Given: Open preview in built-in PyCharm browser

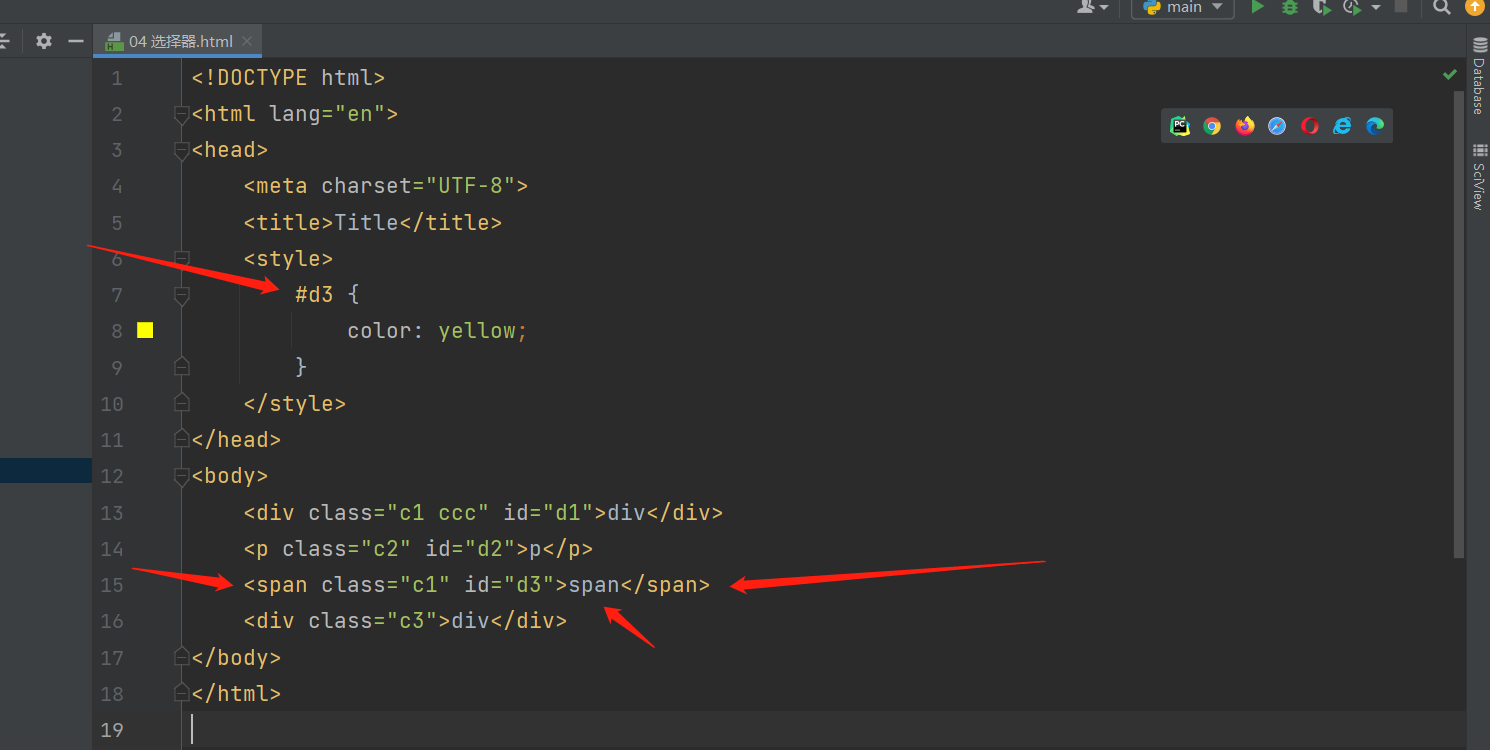Looking at the screenshot, I should [1180, 126].
